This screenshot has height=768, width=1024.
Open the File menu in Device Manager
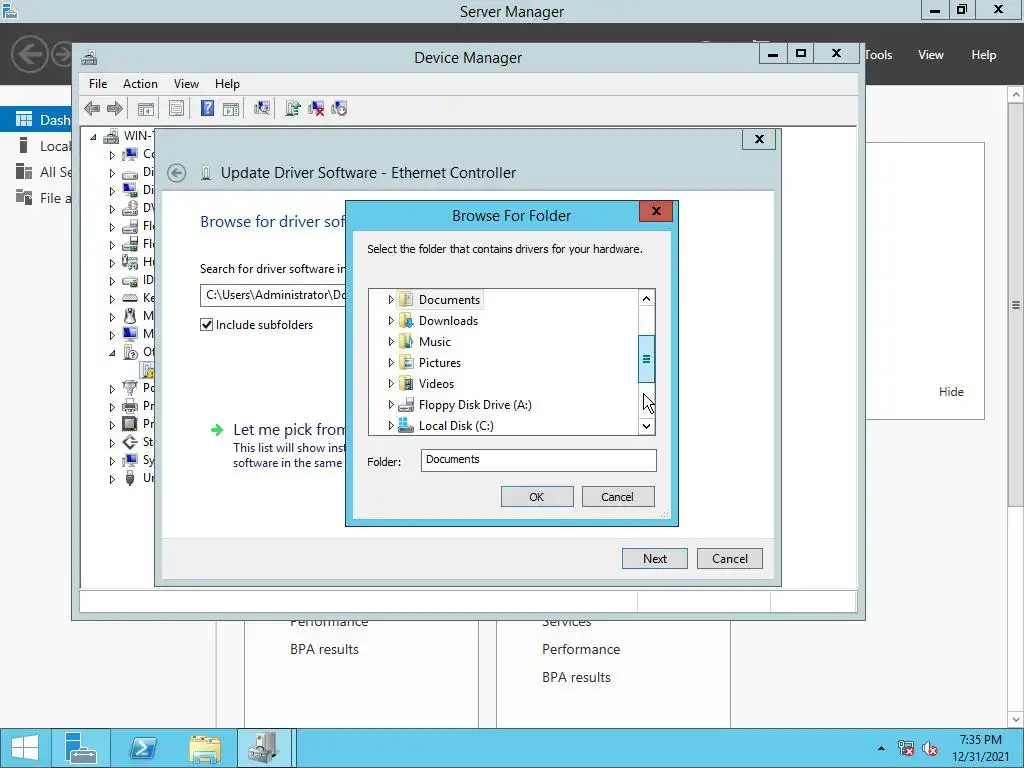(x=98, y=84)
